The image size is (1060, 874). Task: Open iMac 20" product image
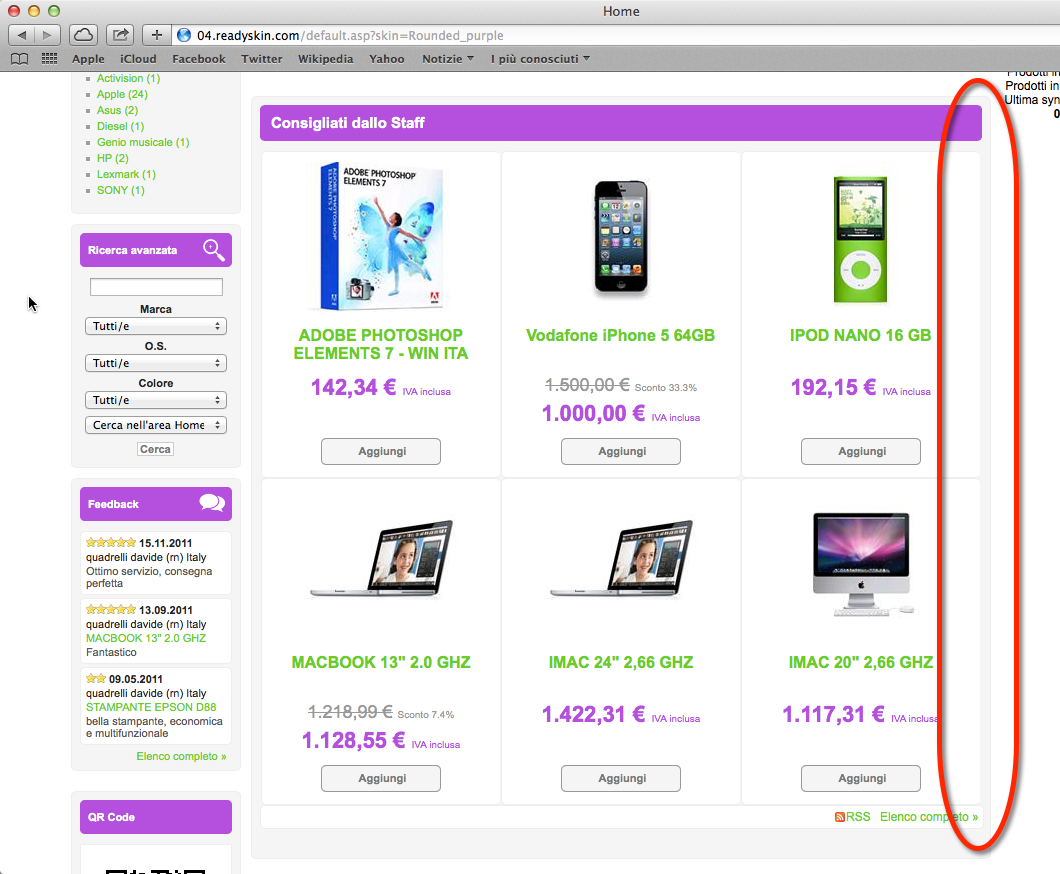[x=862, y=564]
